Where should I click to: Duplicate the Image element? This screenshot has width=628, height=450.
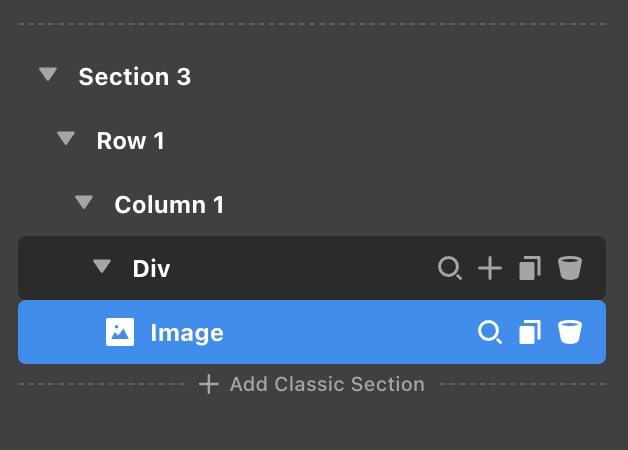pos(530,332)
